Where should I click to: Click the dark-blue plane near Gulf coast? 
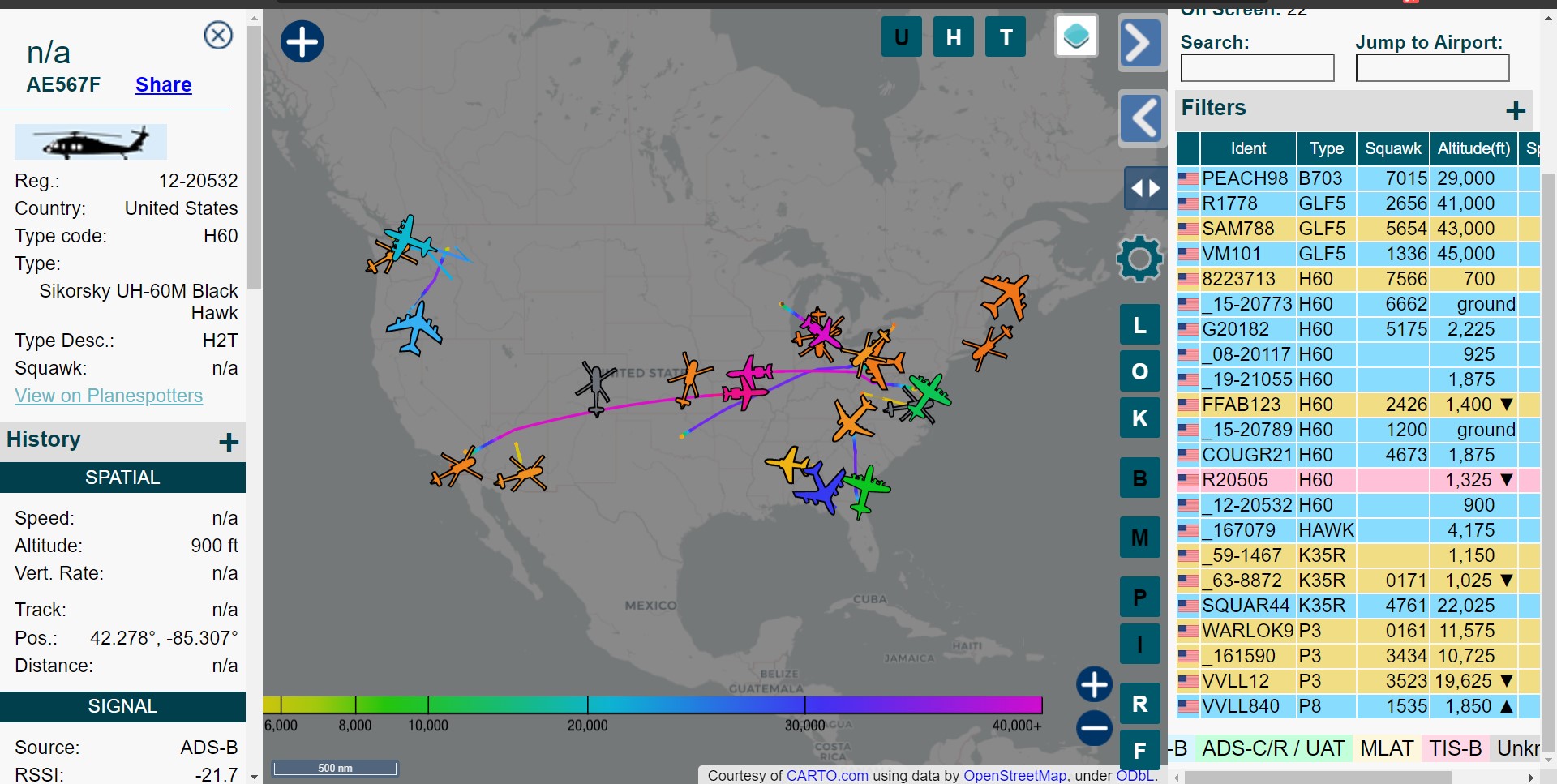tap(821, 487)
